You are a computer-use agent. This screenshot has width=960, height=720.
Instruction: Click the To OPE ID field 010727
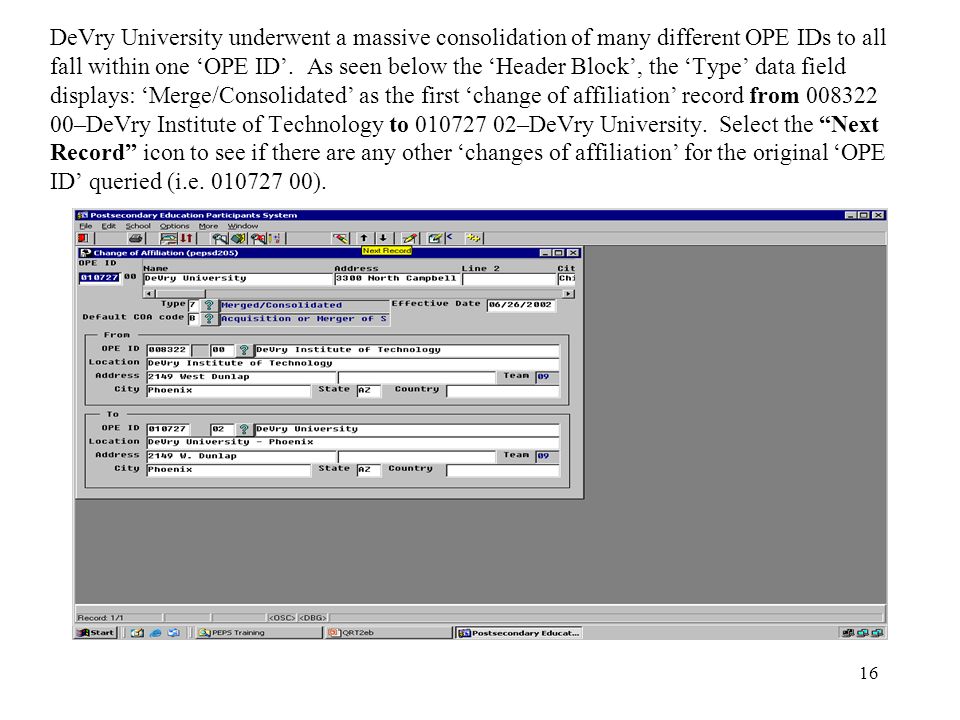point(168,429)
